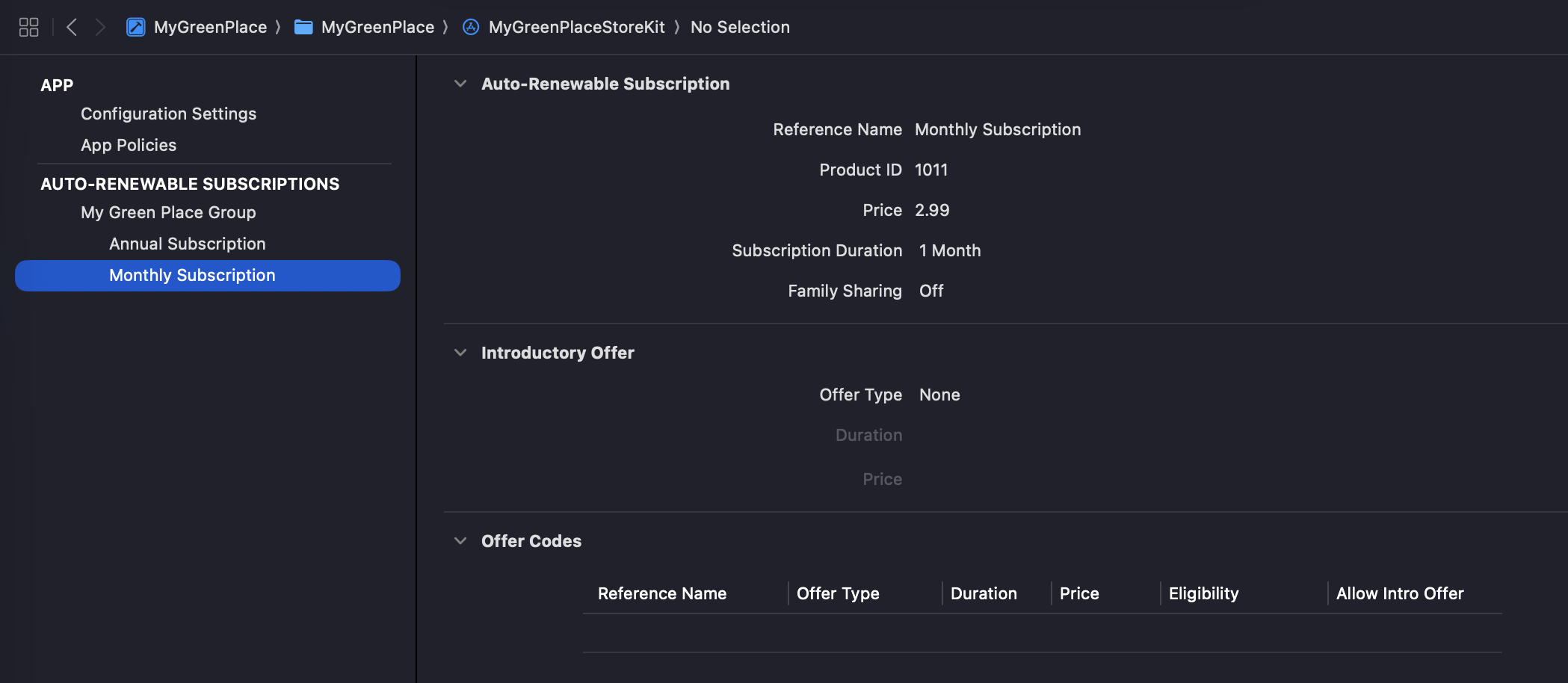This screenshot has width=1568, height=683.
Task: Collapse the Offer Codes section
Action: point(460,541)
